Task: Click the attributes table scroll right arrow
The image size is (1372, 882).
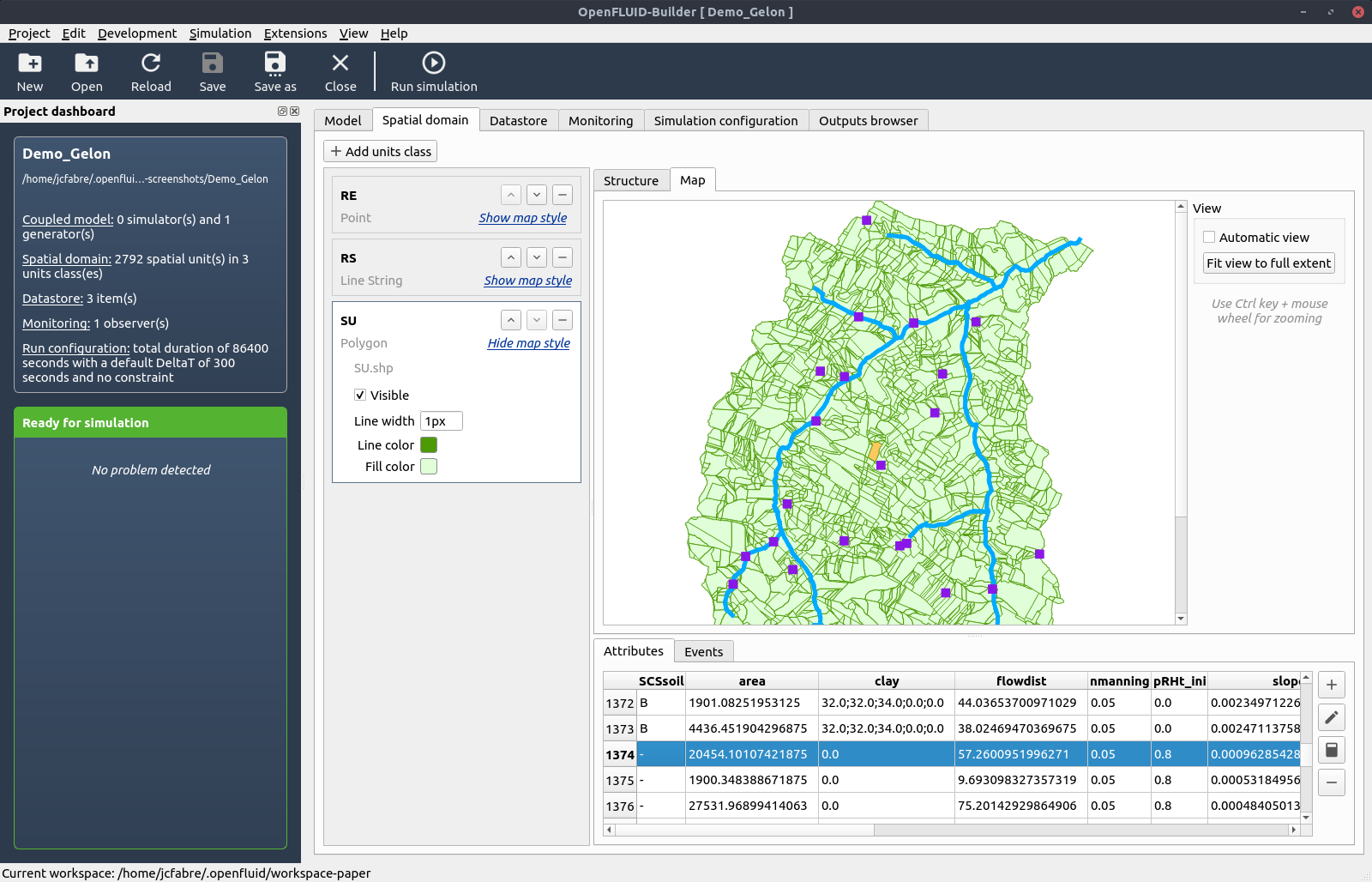Action: point(1294,830)
